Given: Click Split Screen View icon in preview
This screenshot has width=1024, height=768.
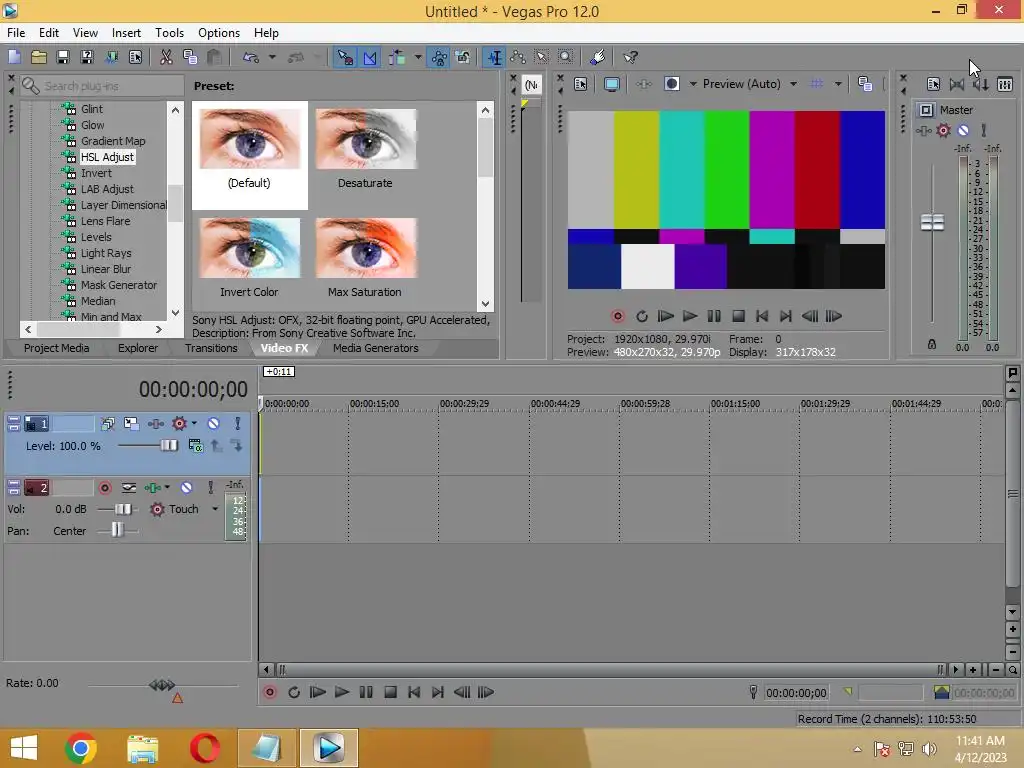Looking at the screenshot, I should (672, 84).
